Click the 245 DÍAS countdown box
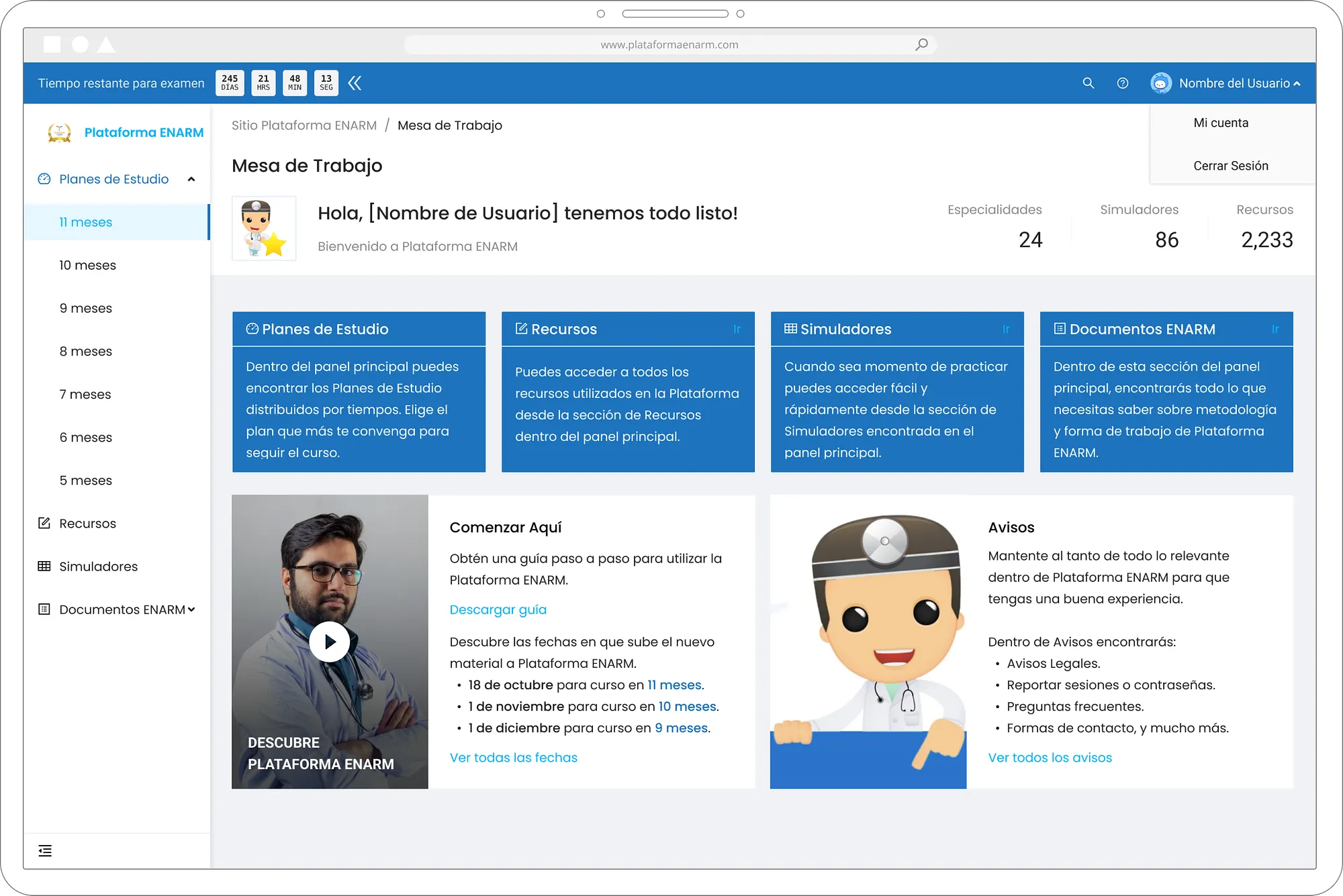The image size is (1343, 896). pos(230,83)
